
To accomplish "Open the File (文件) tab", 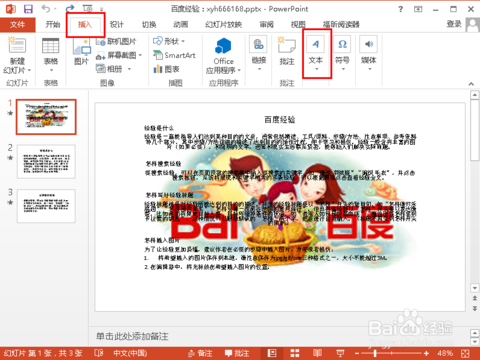I will [x=17, y=24].
